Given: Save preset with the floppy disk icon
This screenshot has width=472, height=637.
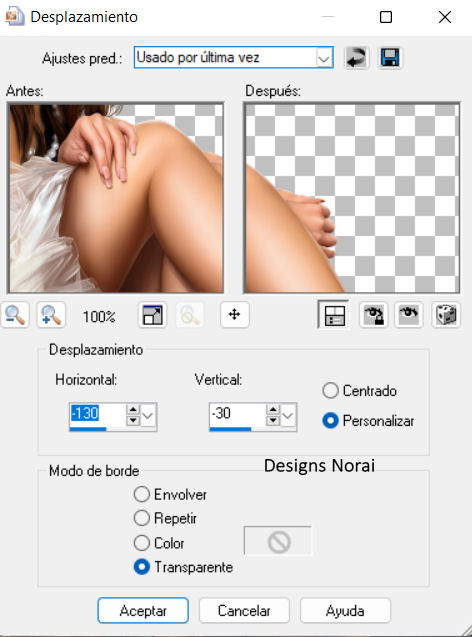Looking at the screenshot, I should [x=390, y=57].
